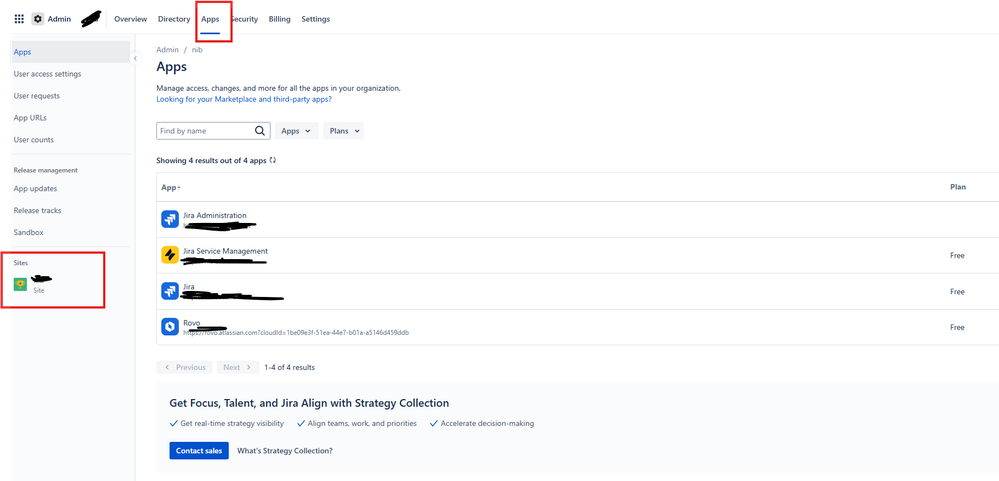Image resolution: width=999 pixels, height=481 pixels.
Task: Open the Settings tab
Action: [316, 19]
